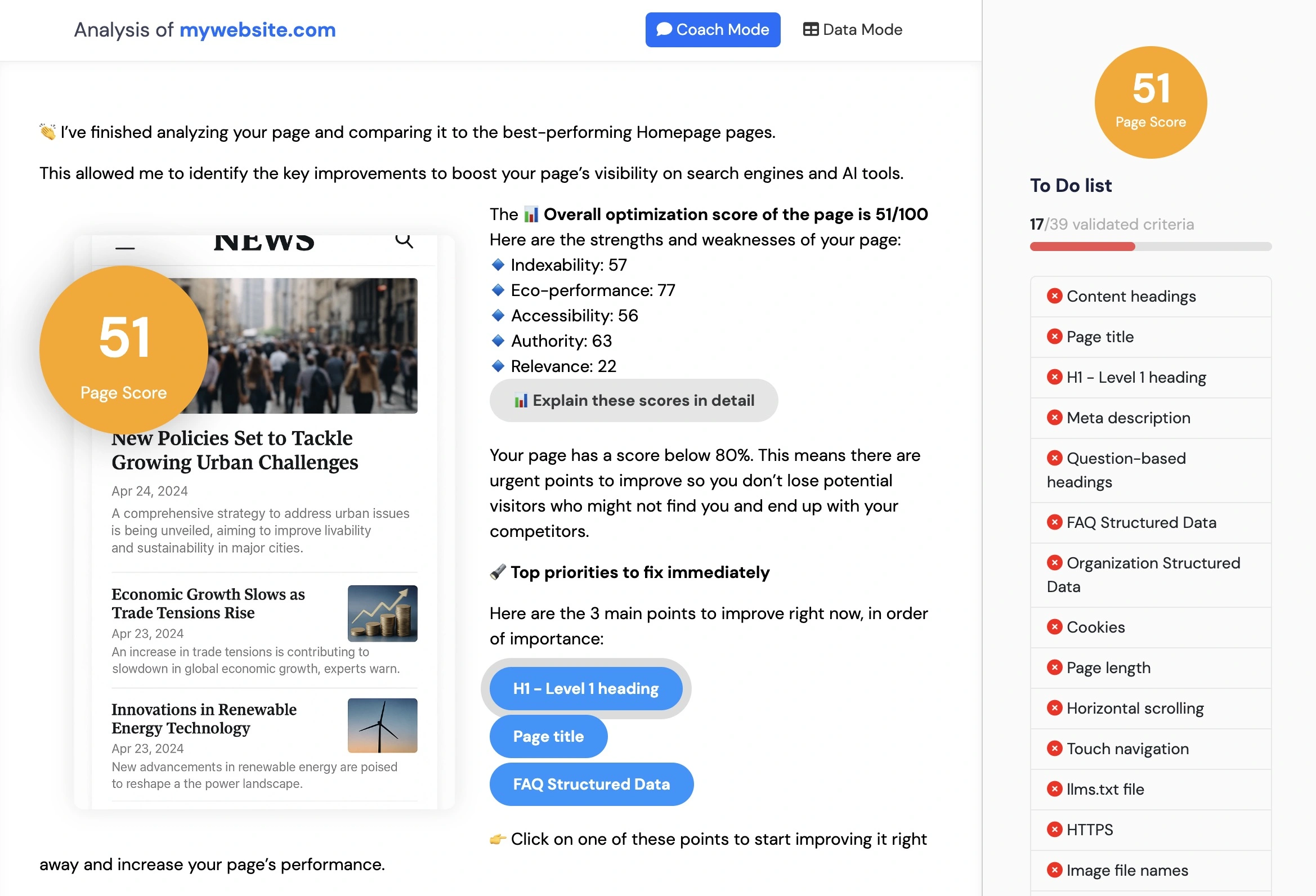Click the red X icon beside llms.txt file
The height and width of the screenshot is (896, 1316).
(1054, 789)
